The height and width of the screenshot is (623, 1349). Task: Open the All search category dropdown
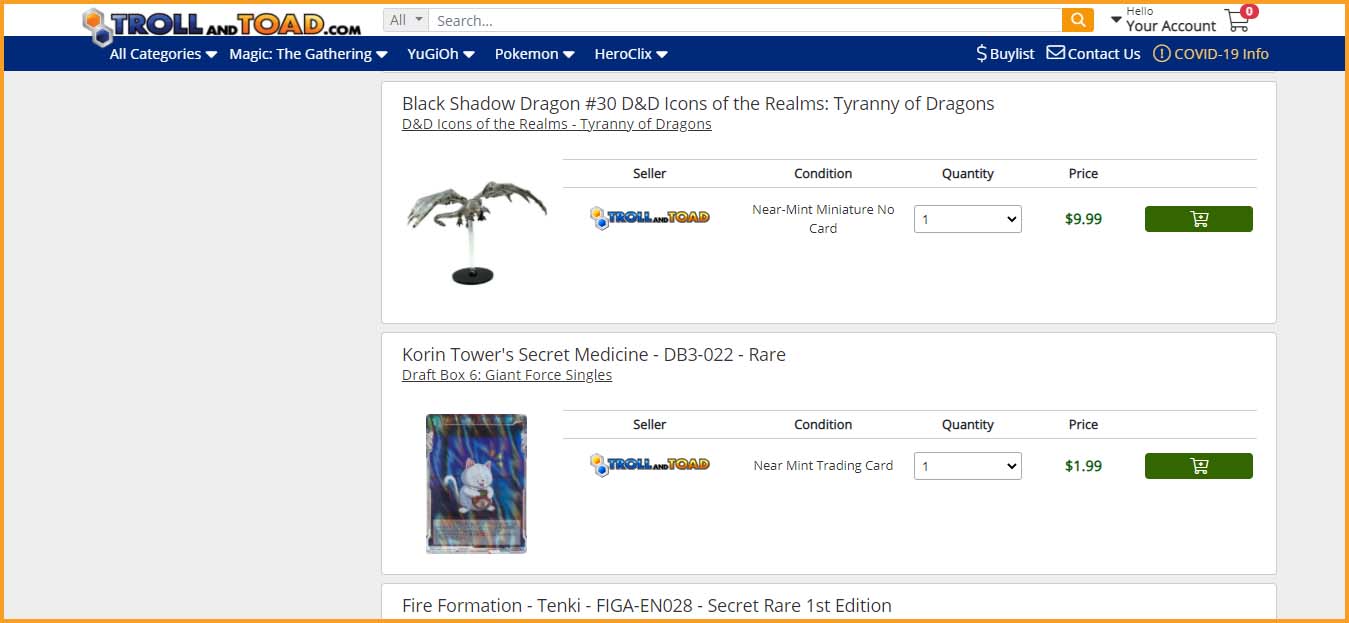(405, 20)
